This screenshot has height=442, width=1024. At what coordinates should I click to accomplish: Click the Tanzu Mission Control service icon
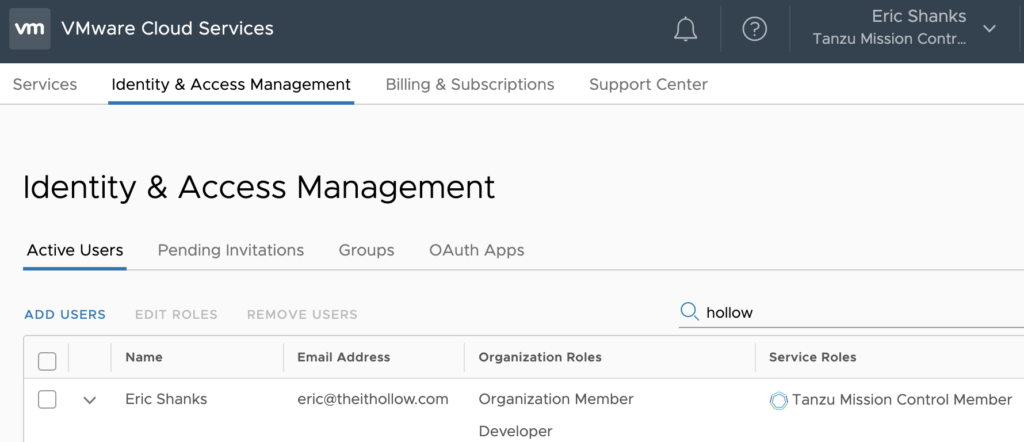[x=778, y=400]
